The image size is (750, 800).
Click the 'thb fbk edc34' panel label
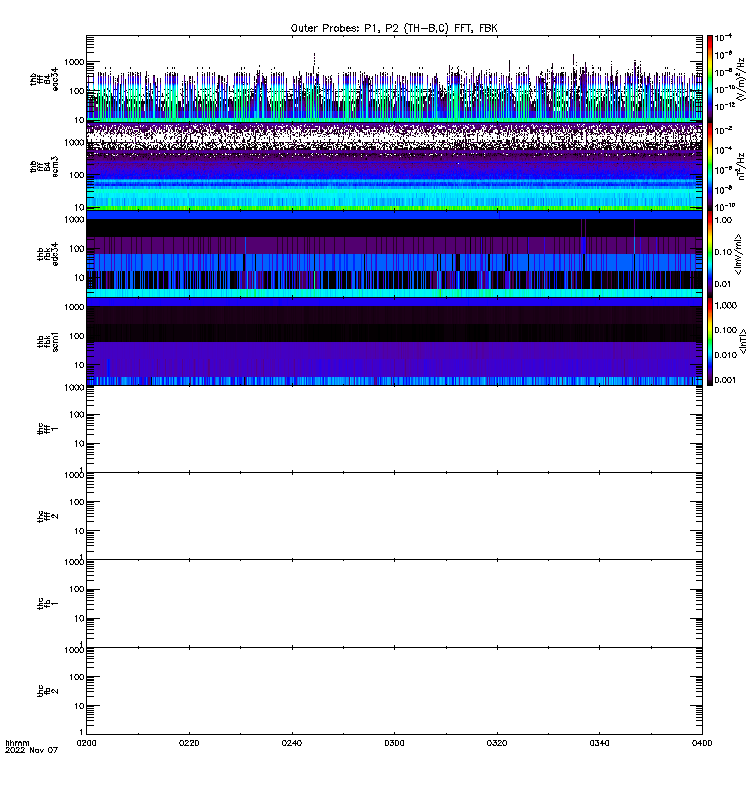(x=48, y=254)
